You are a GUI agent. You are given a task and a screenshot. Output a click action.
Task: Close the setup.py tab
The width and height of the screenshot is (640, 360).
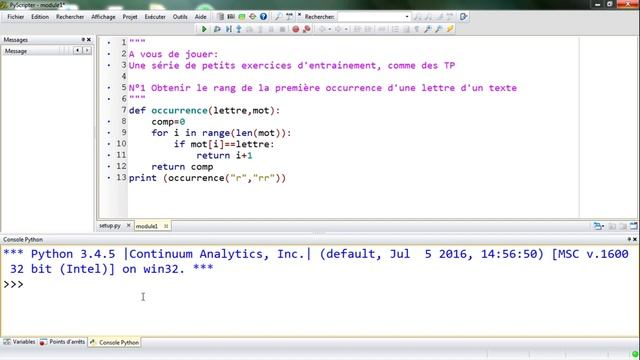click(128, 225)
